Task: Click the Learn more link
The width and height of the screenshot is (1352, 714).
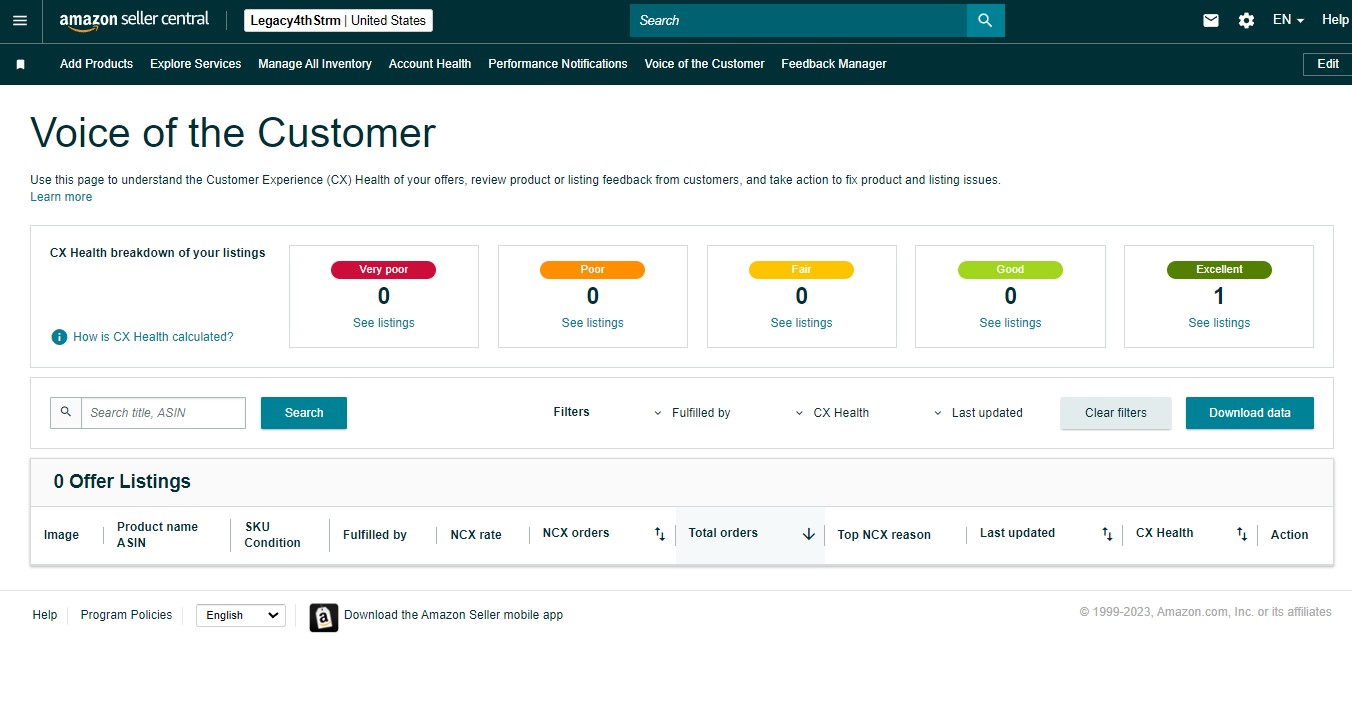Action: [x=61, y=197]
